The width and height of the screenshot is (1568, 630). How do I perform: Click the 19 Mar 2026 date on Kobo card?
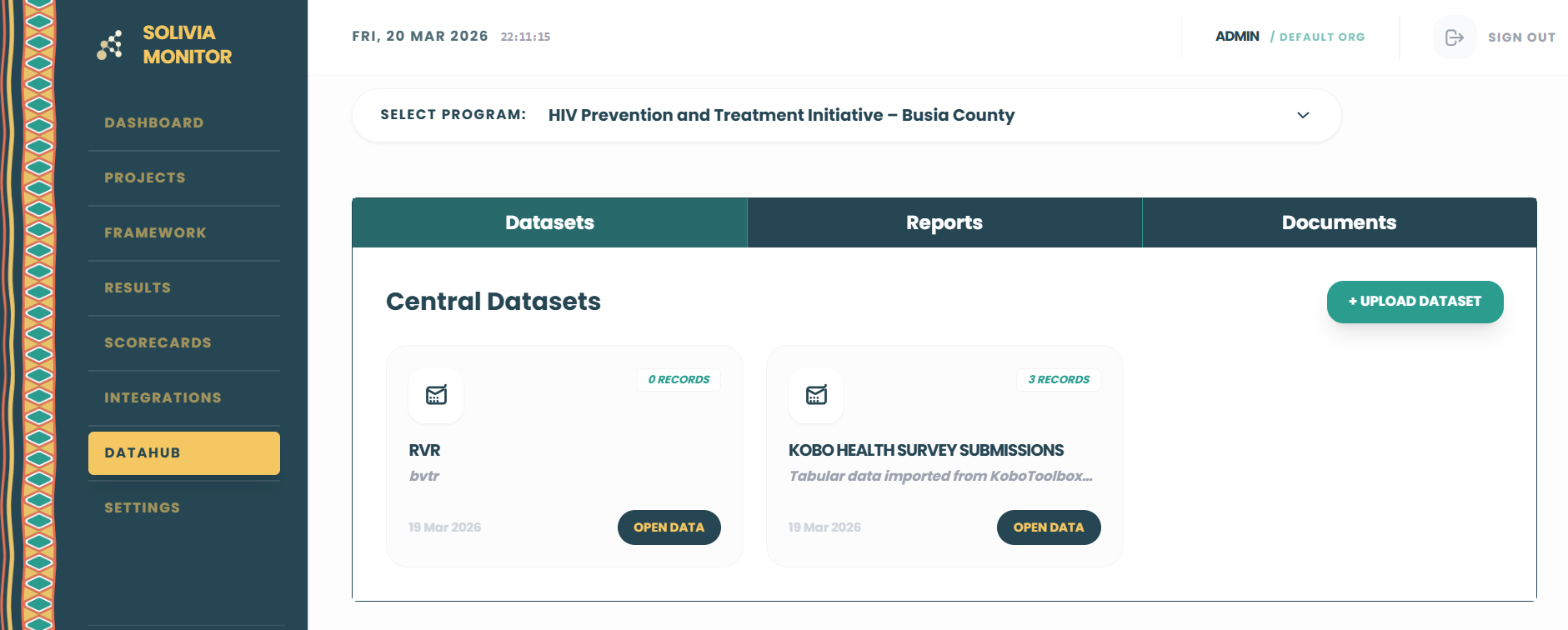824,527
